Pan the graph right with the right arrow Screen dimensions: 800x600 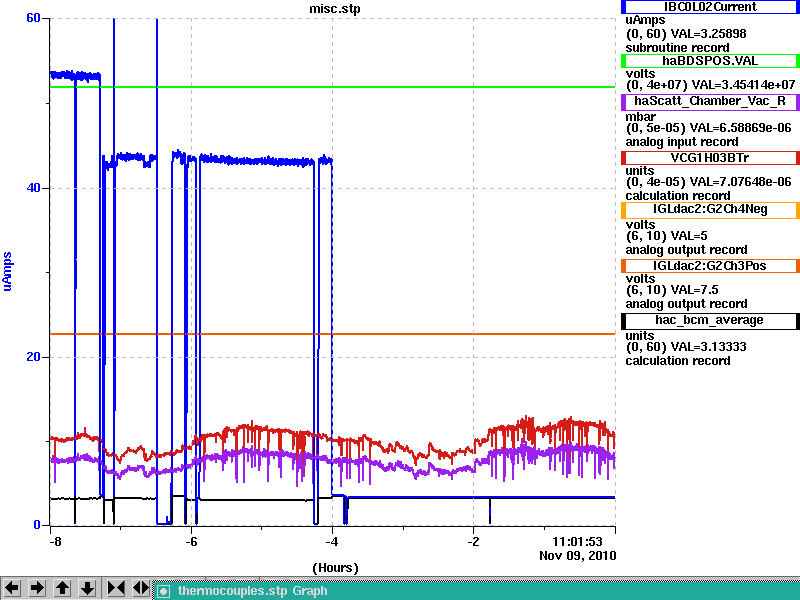pos(37,588)
